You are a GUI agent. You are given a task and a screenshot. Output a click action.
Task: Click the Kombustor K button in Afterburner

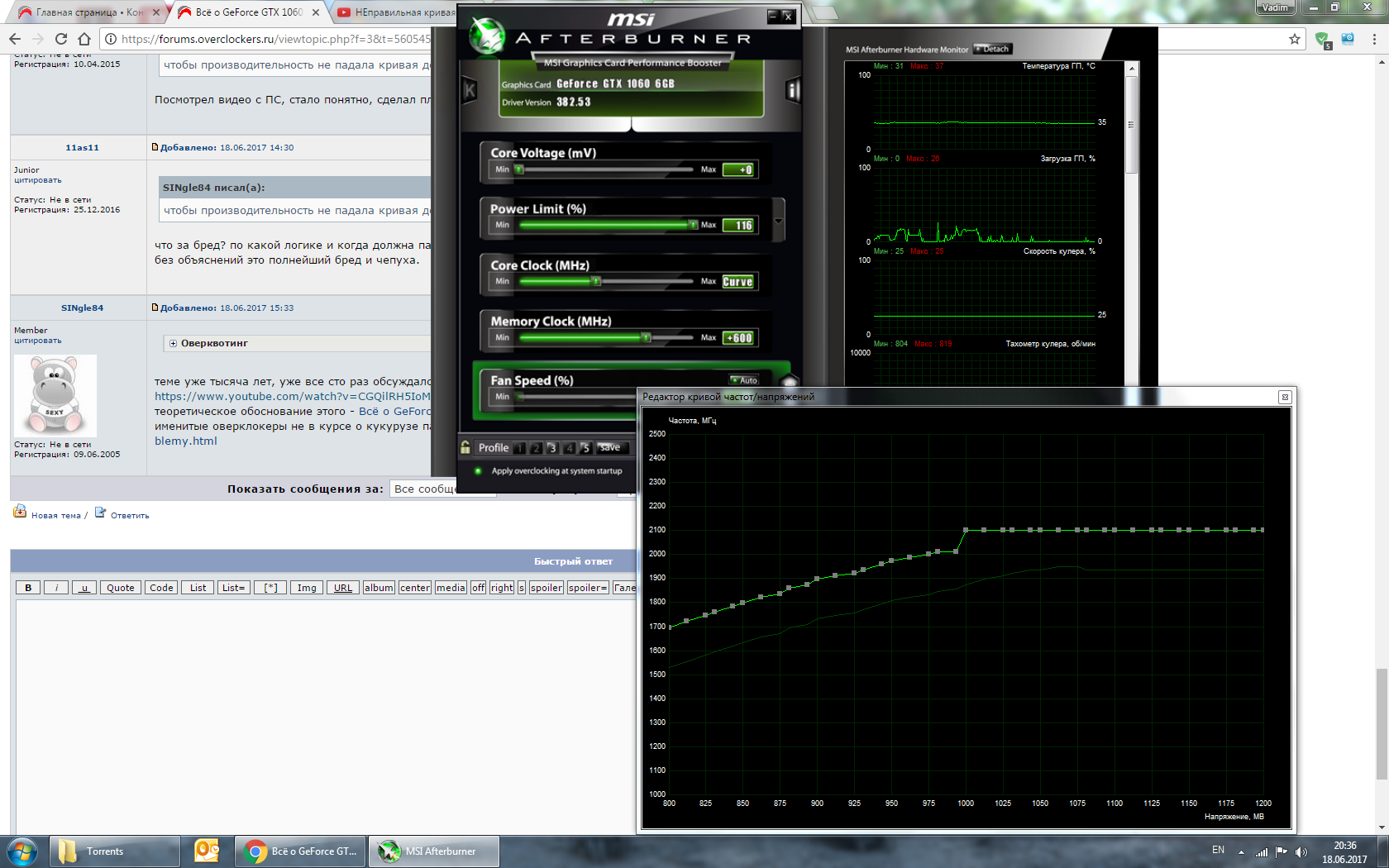pyautogui.click(x=470, y=90)
